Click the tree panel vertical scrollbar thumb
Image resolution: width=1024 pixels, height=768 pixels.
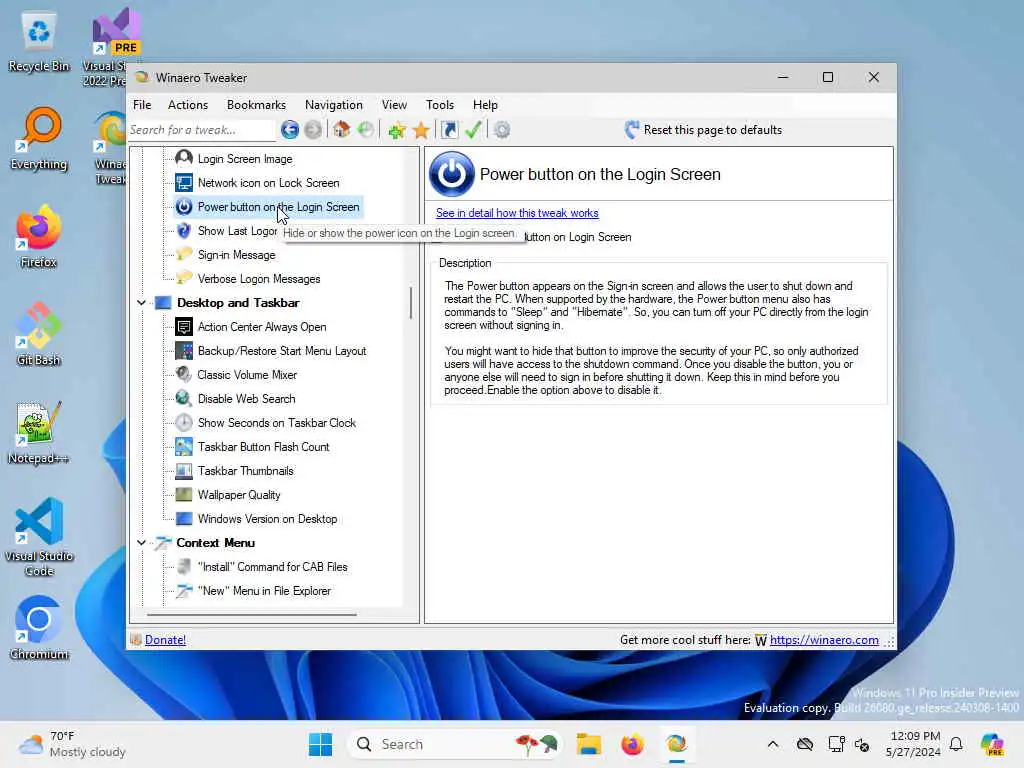coord(411,303)
